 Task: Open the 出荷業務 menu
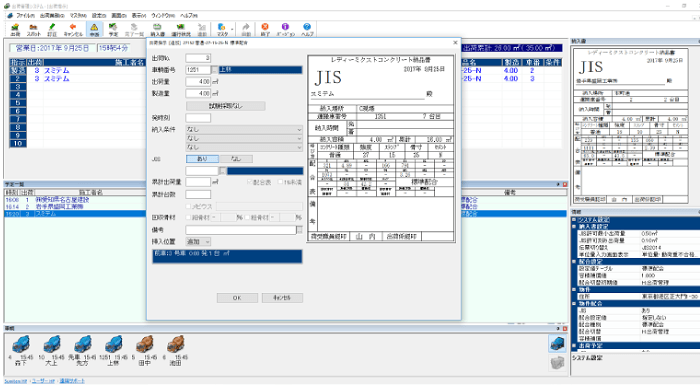tap(52, 16)
